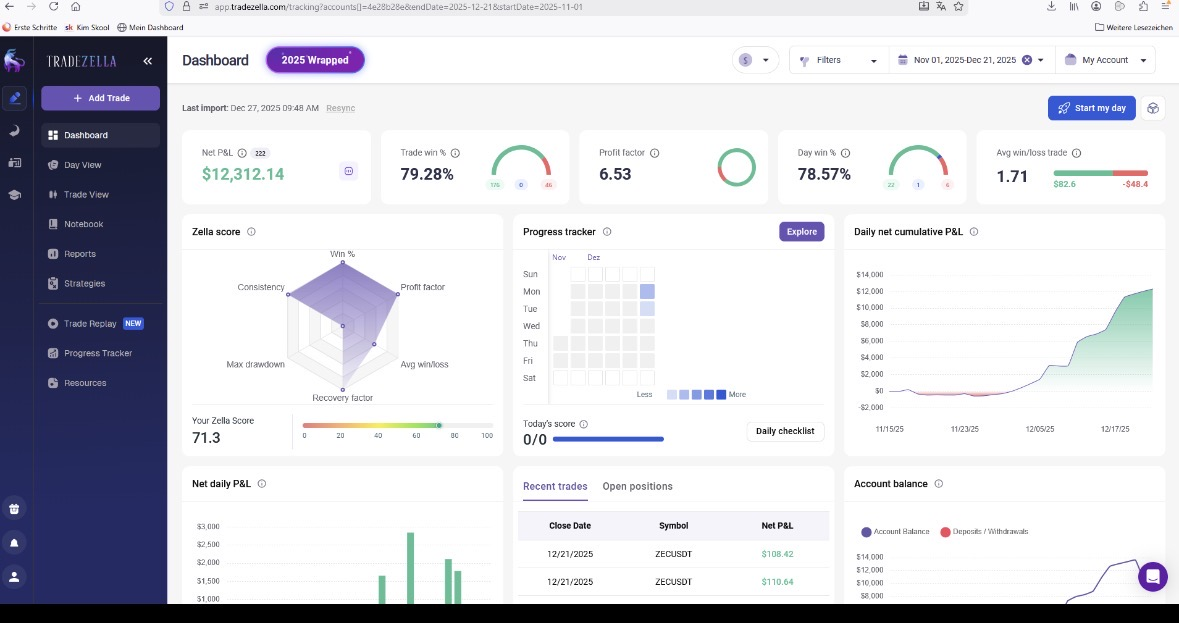Click the info icon next to Zella score
This screenshot has width=1179, height=623.
click(251, 232)
